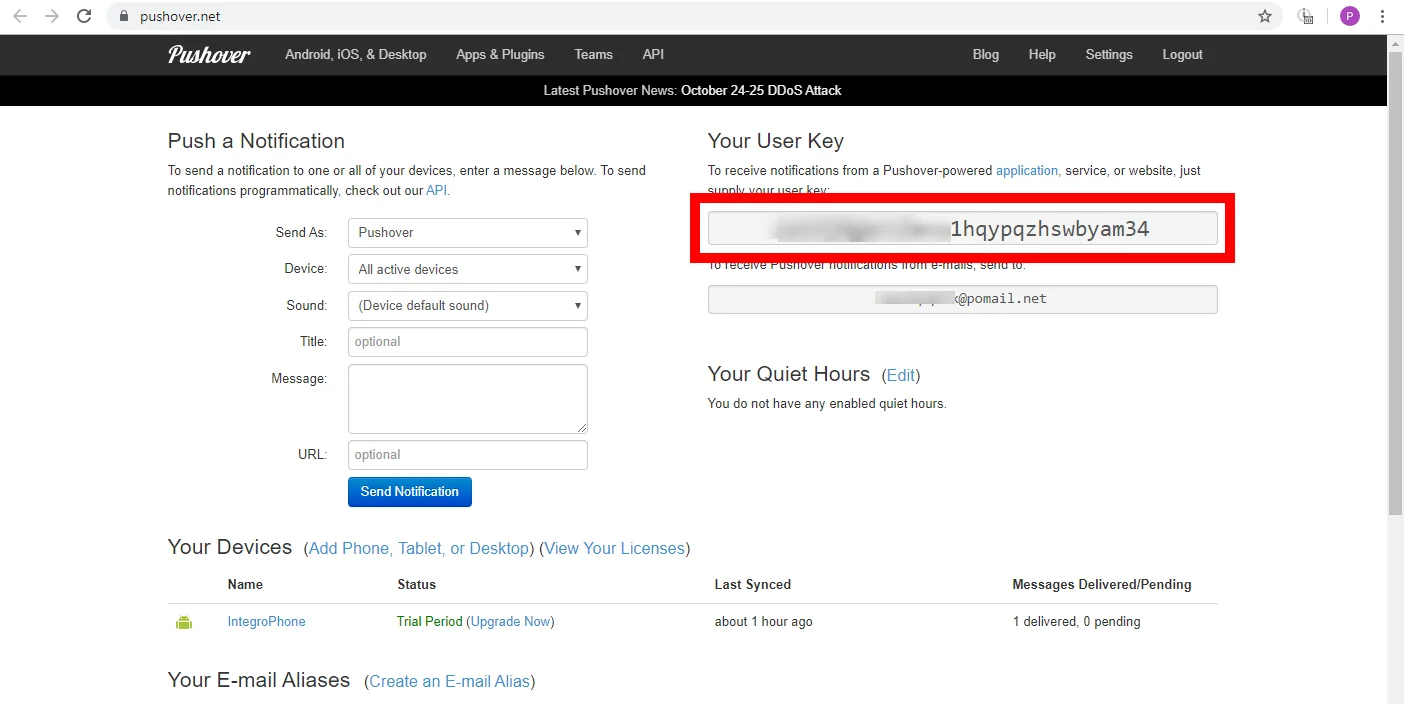The width and height of the screenshot is (1404, 704).
Task: Click the IntegroPhone device link
Action: pos(266,622)
